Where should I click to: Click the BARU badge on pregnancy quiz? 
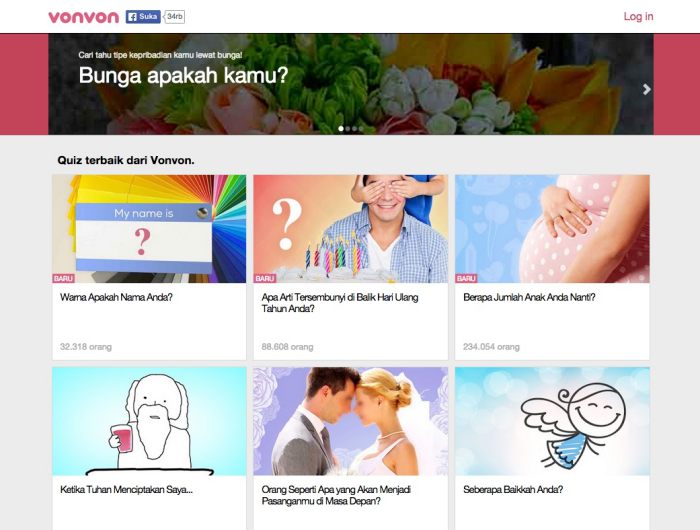466,278
